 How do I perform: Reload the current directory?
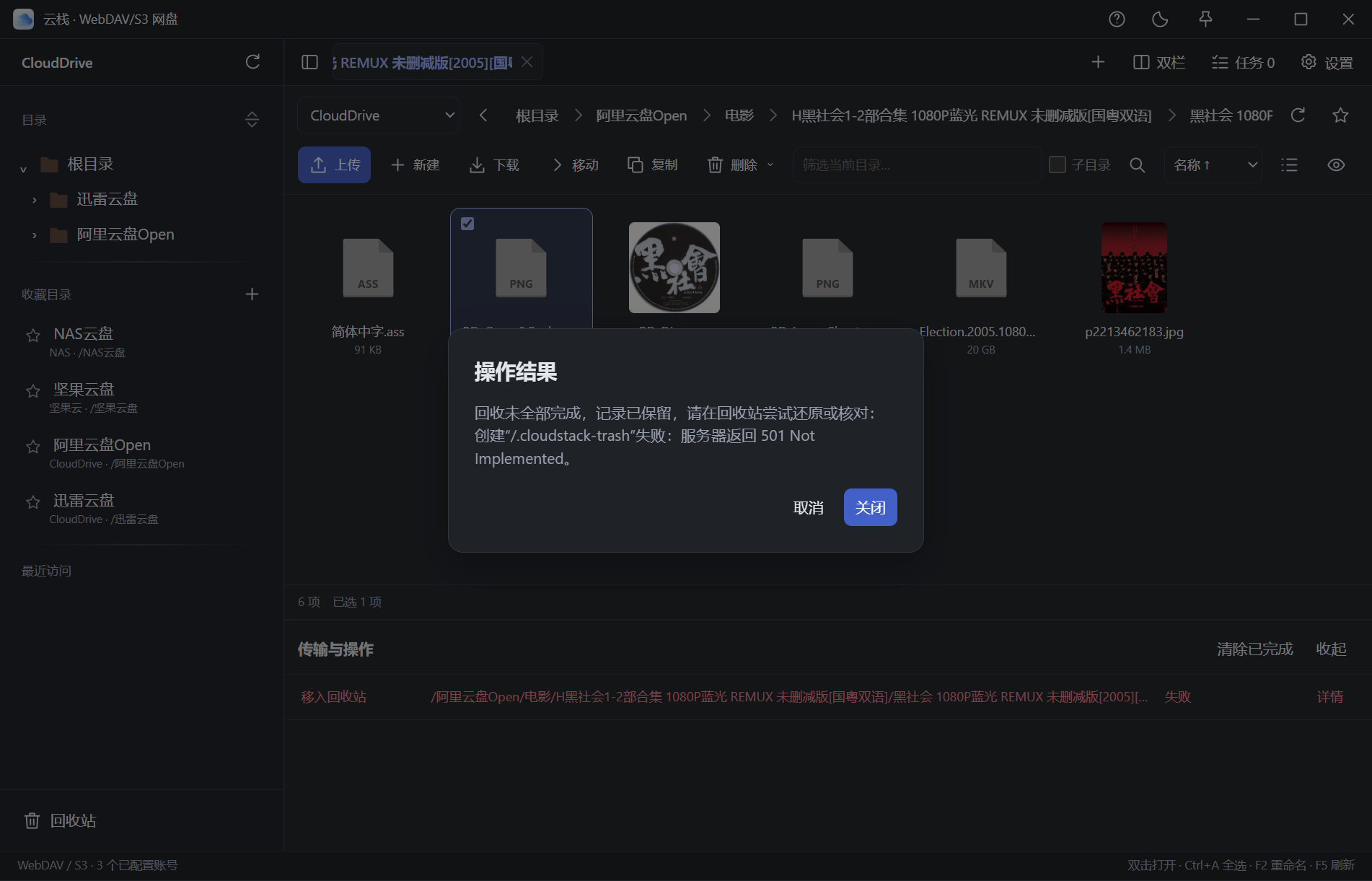pos(1298,115)
